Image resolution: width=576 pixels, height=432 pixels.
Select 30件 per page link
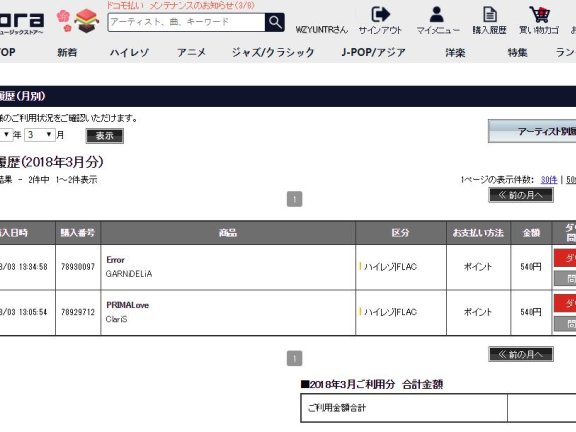pyautogui.click(x=549, y=180)
